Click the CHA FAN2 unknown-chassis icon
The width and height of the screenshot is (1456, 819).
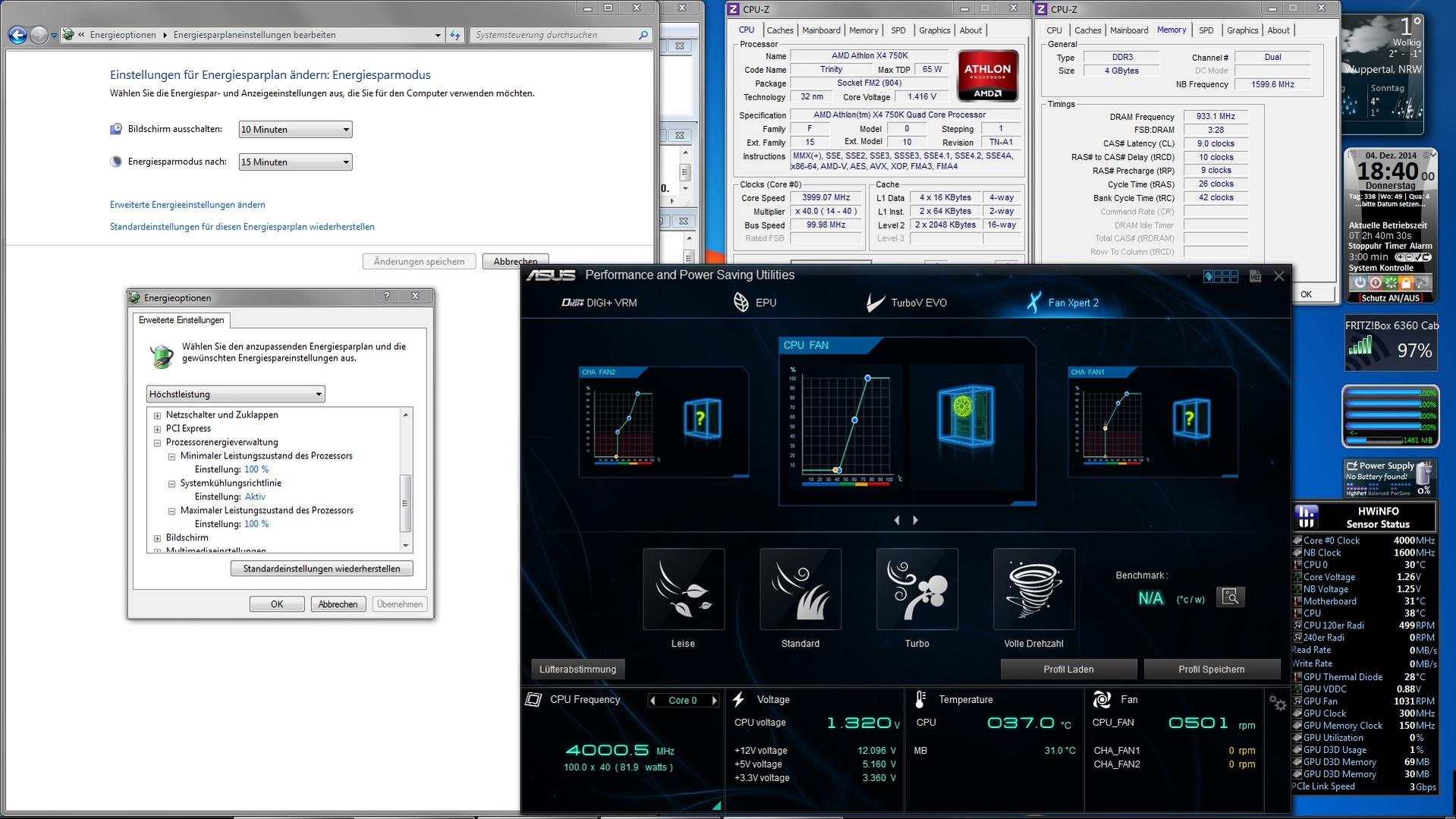pos(701,418)
